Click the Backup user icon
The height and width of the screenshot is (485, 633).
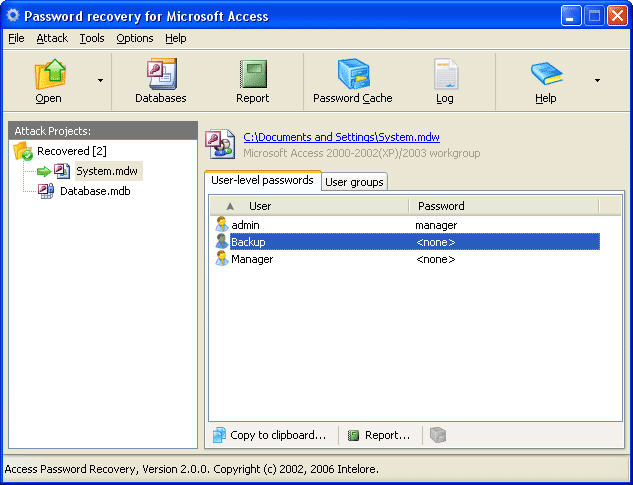point(222,241)
